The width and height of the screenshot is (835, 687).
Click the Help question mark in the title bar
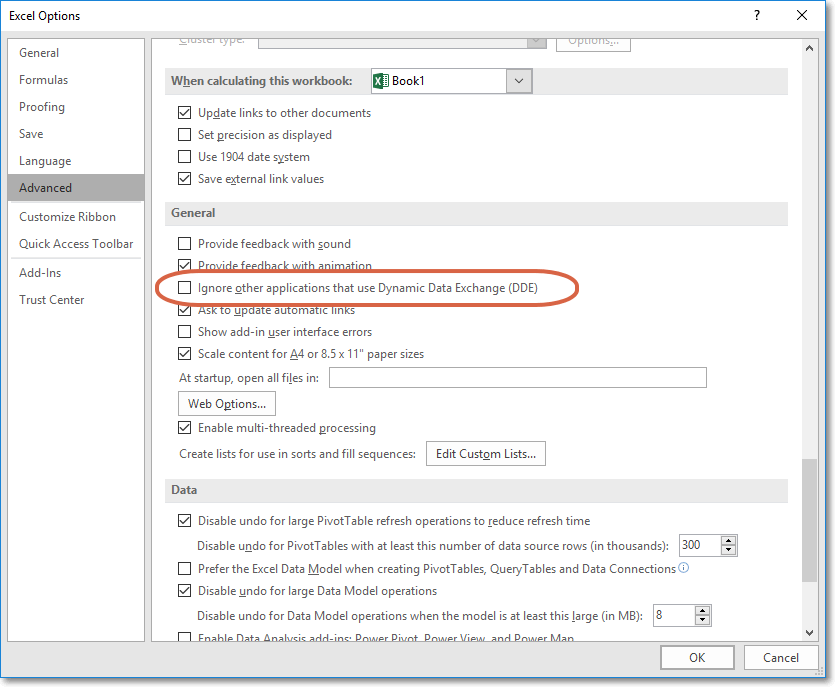tap(758, 15)
